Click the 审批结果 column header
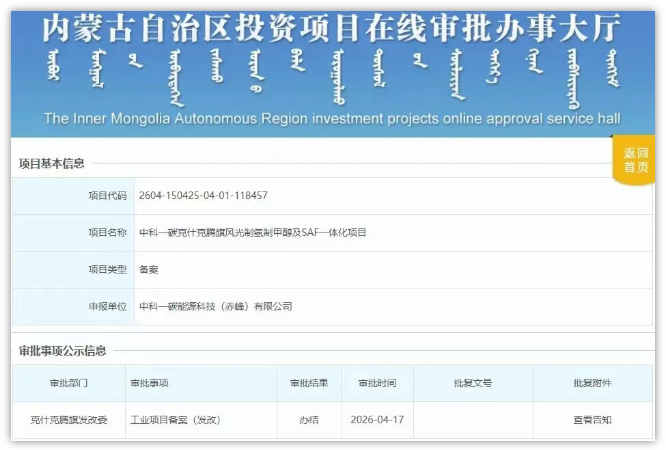Viewport: 666px width, 450px height. click(309, 383)
